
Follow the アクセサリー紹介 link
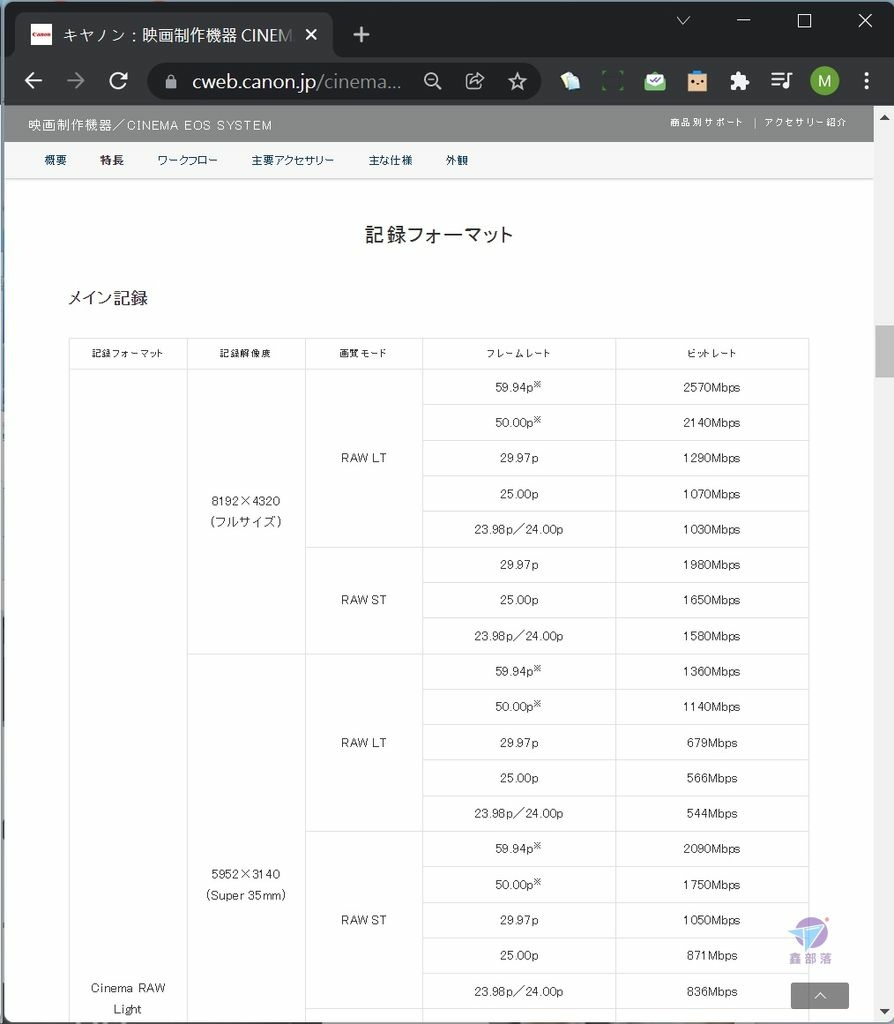coord(805,122)
